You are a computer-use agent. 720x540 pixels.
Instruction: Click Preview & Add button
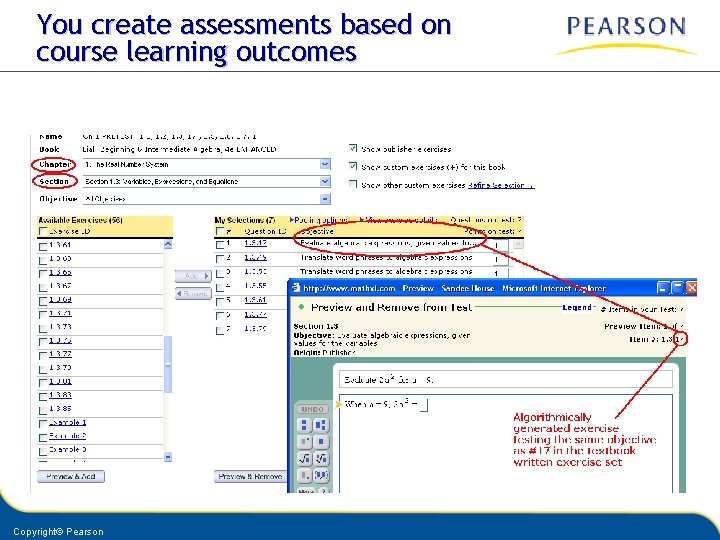click(71, 477)
